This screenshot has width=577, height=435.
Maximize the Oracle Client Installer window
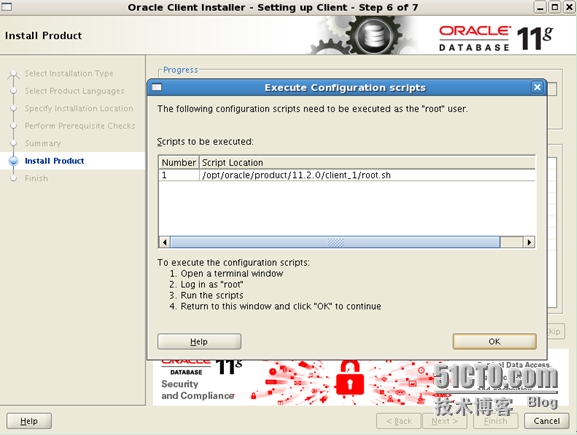click(x=555, y=7)
